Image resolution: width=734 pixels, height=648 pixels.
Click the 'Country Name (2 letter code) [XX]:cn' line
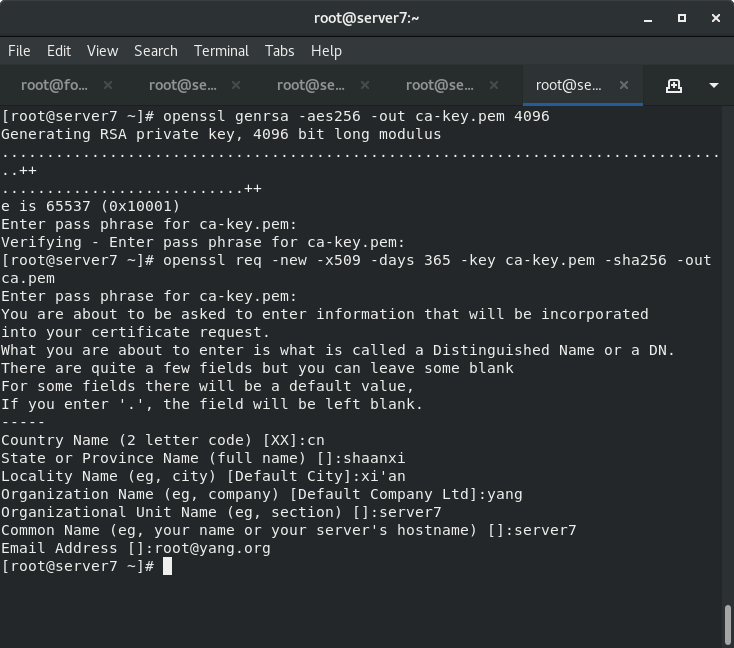163,440
